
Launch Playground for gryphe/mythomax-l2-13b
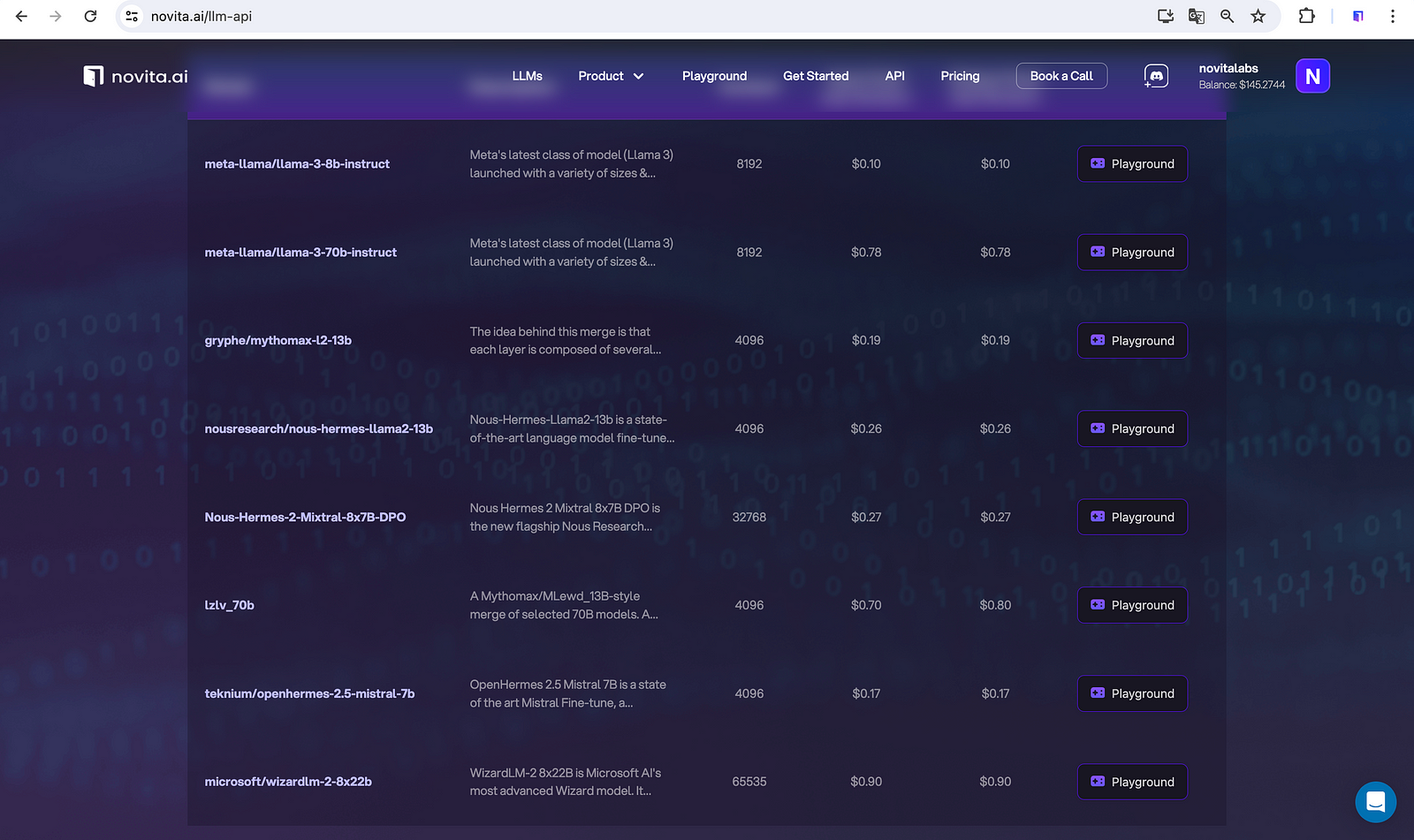tap(1132, 341)
